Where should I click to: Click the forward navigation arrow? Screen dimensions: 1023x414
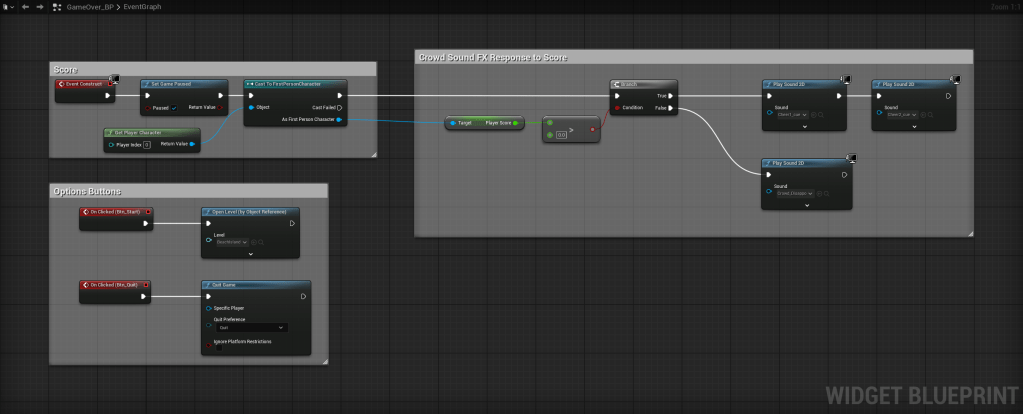[x=39, y=6]
